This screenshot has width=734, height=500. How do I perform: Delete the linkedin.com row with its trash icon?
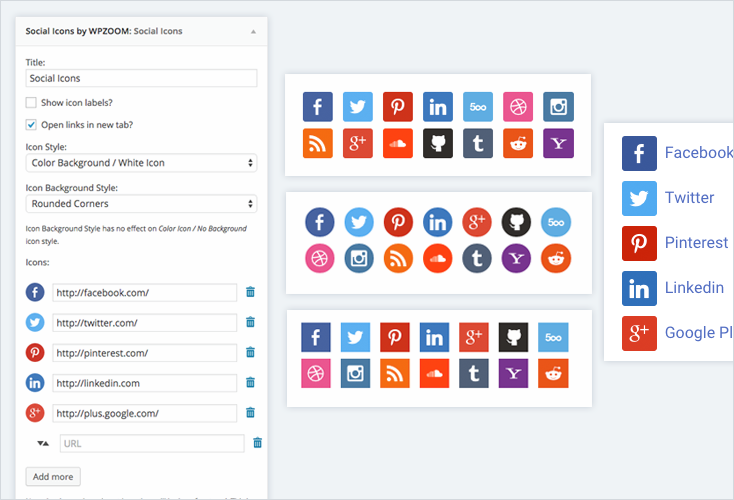pyautogui.click(x=250, y=382)
